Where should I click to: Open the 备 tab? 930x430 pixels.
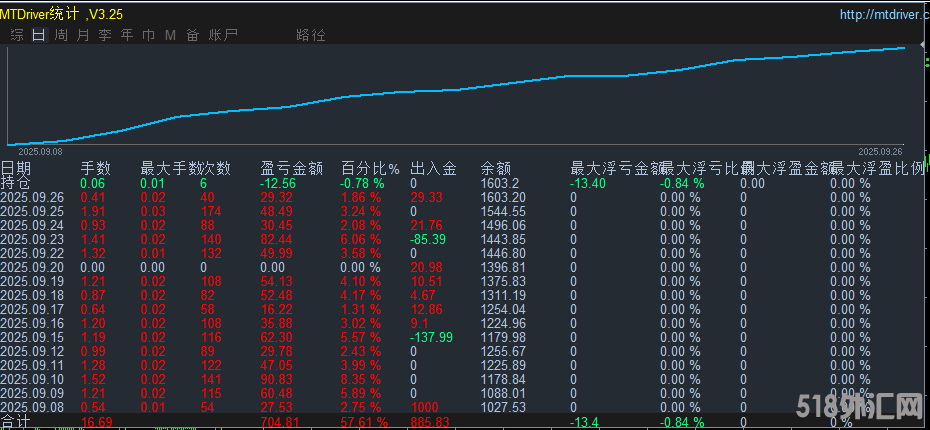tap(191, 35)
